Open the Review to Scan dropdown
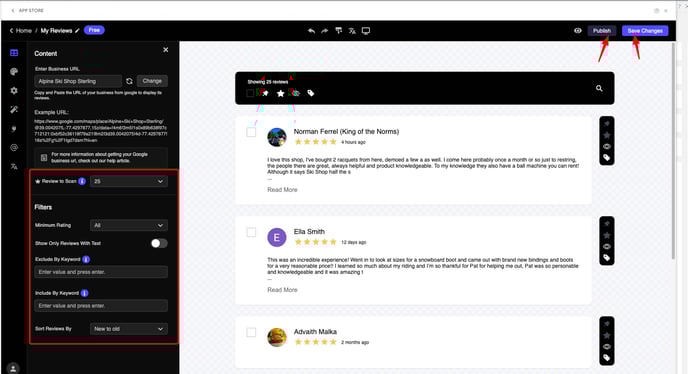This screenshot has height=374, width=688. point(129,181)
